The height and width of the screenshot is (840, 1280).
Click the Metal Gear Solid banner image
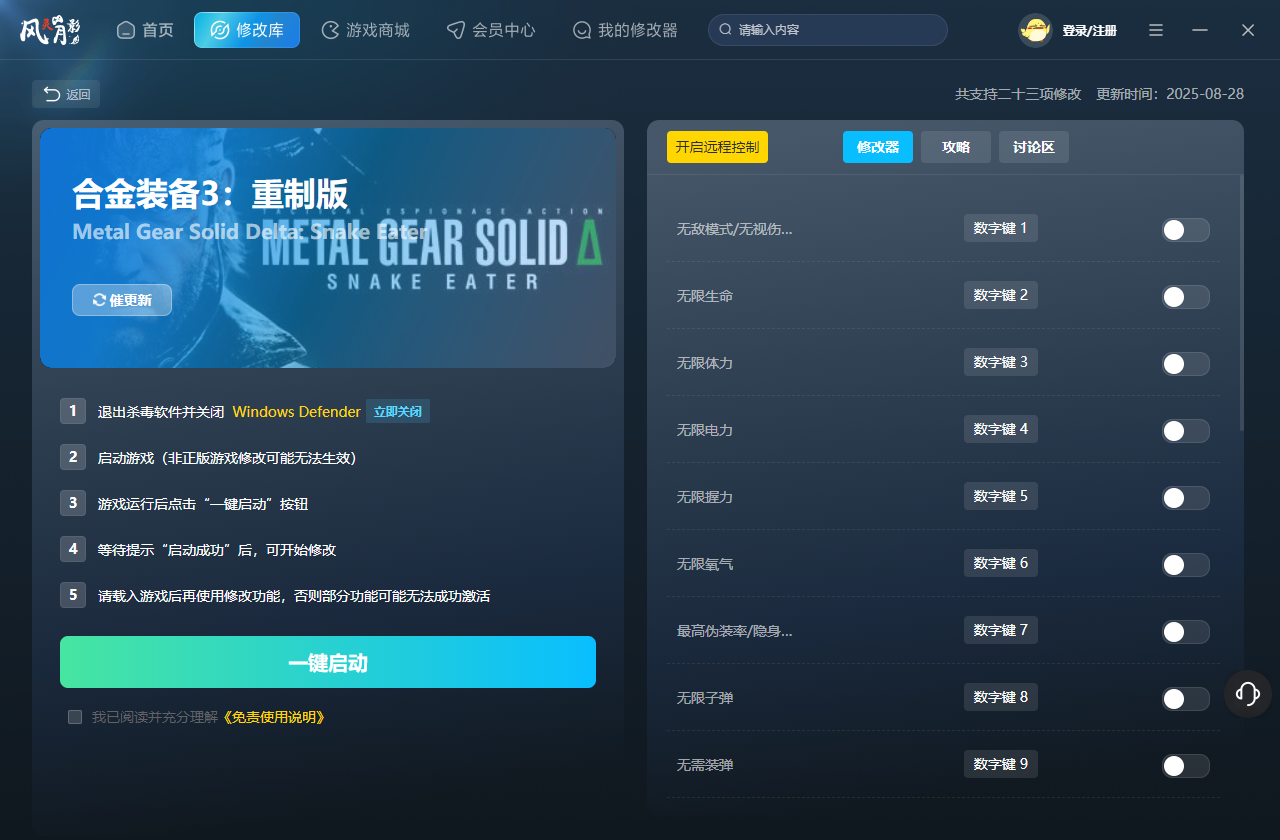tap(328, 247)
